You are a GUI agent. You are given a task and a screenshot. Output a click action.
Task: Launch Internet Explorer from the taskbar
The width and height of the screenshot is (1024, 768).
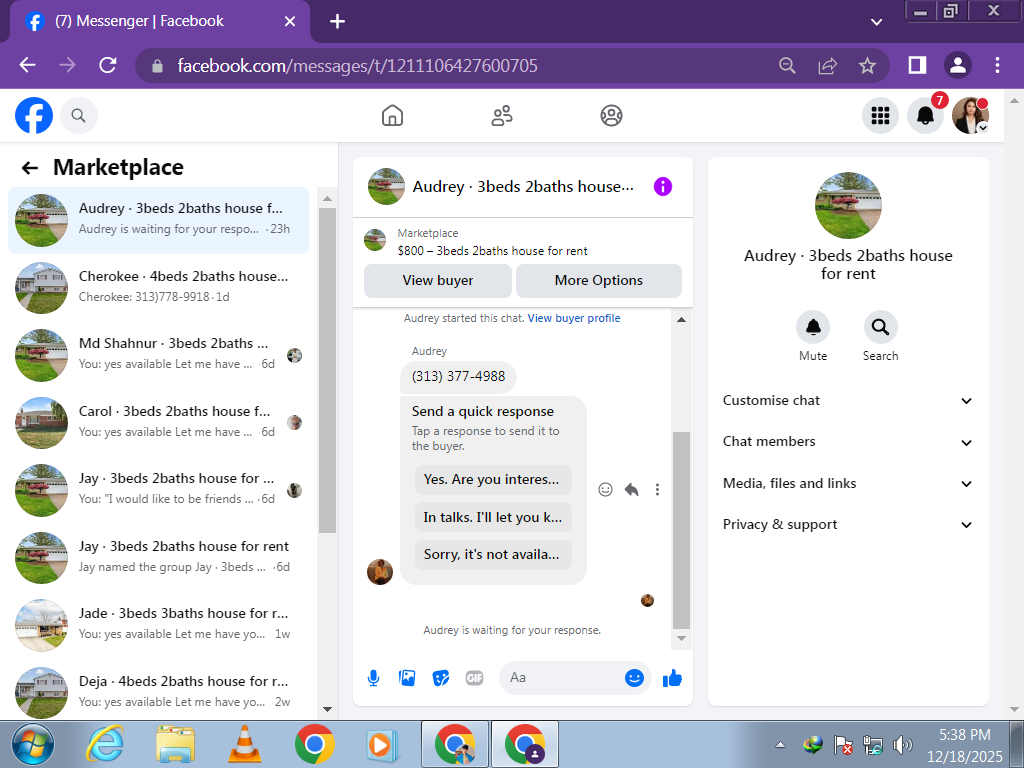(105, 744)
